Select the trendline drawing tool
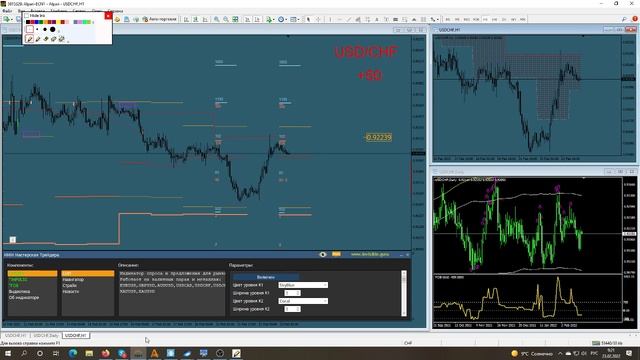640x360 pixels. [x=349, y=19]
